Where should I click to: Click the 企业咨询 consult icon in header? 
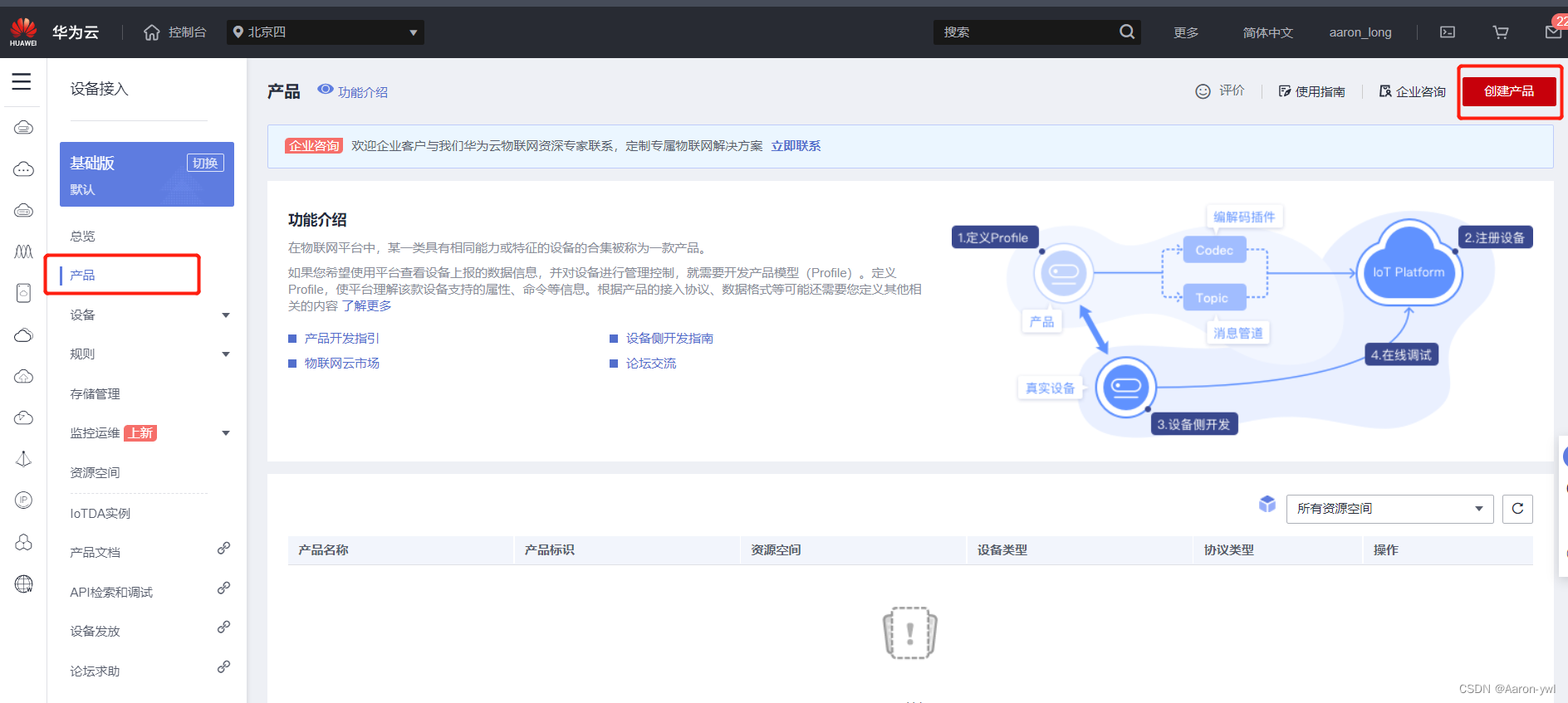[x=1384, y=91]
